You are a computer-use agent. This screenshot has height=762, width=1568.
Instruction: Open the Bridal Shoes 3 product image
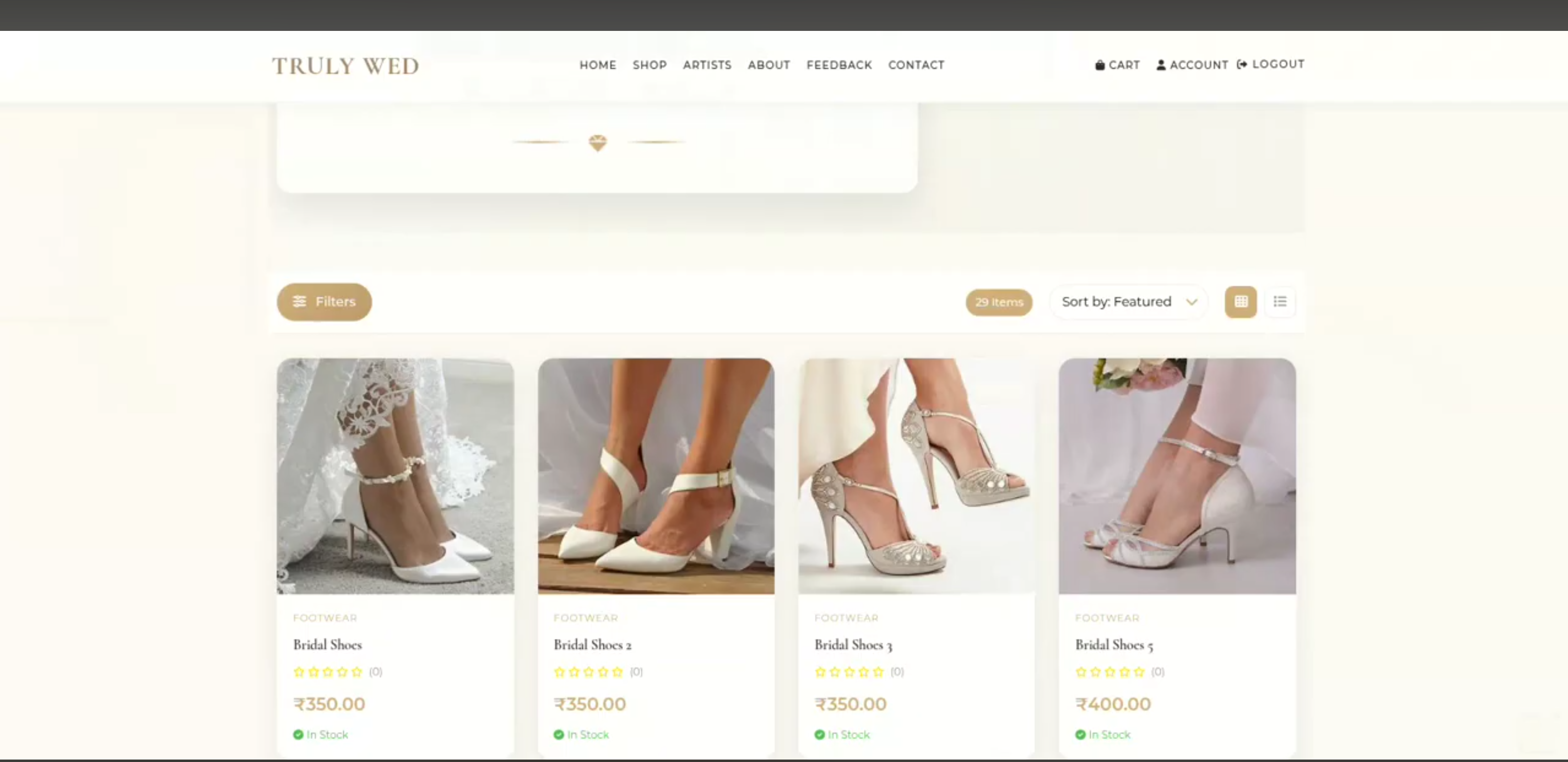(917, 476)
